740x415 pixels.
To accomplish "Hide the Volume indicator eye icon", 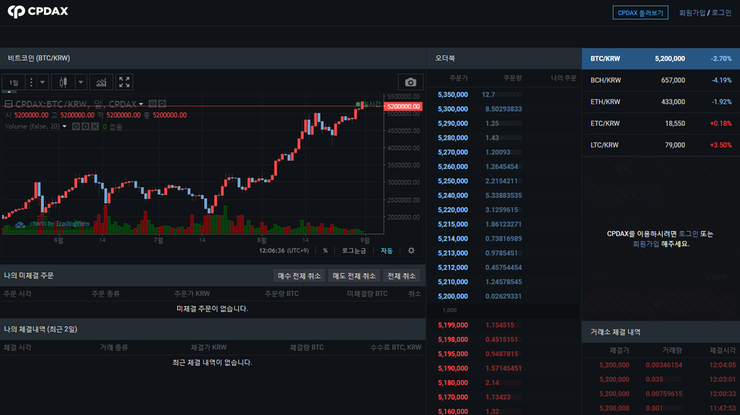I will 76,127.
